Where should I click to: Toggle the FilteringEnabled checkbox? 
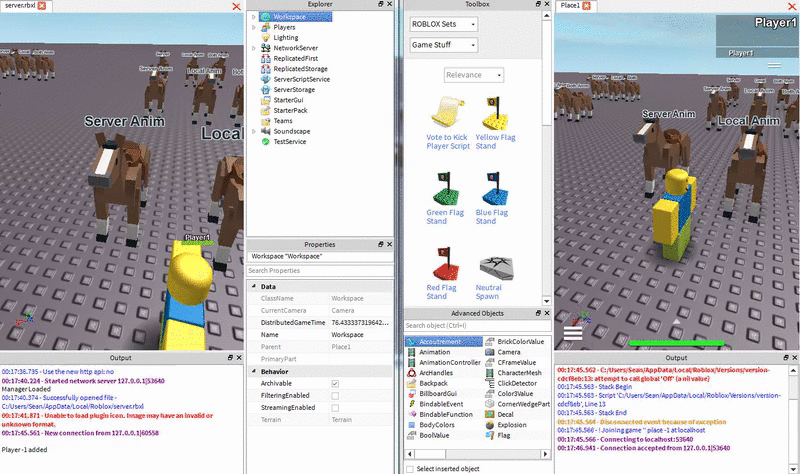[335, 396]
